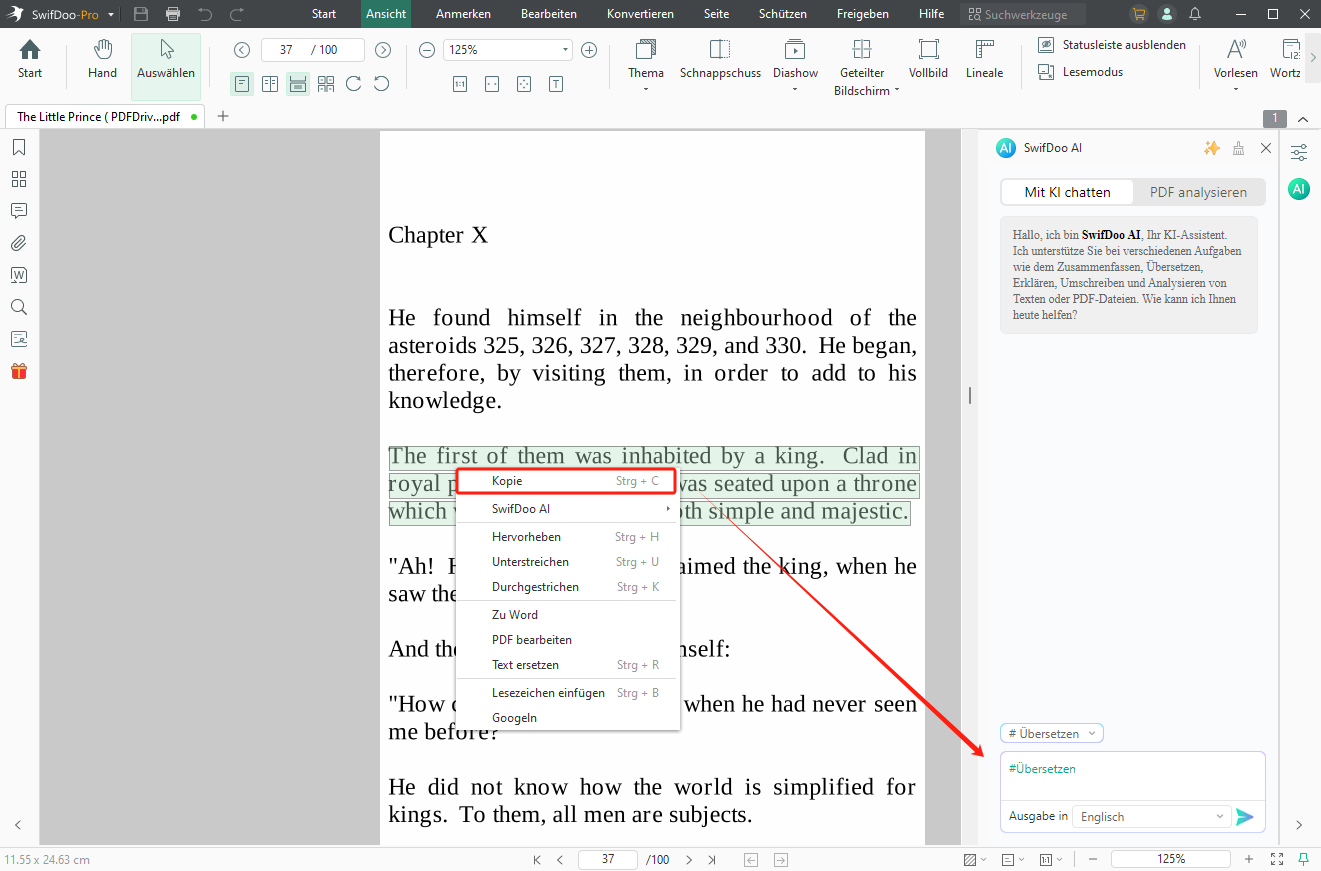The image size is (1321, 871).
Task: Go to previous page using ribbon arrow
Action: (242, 50)
